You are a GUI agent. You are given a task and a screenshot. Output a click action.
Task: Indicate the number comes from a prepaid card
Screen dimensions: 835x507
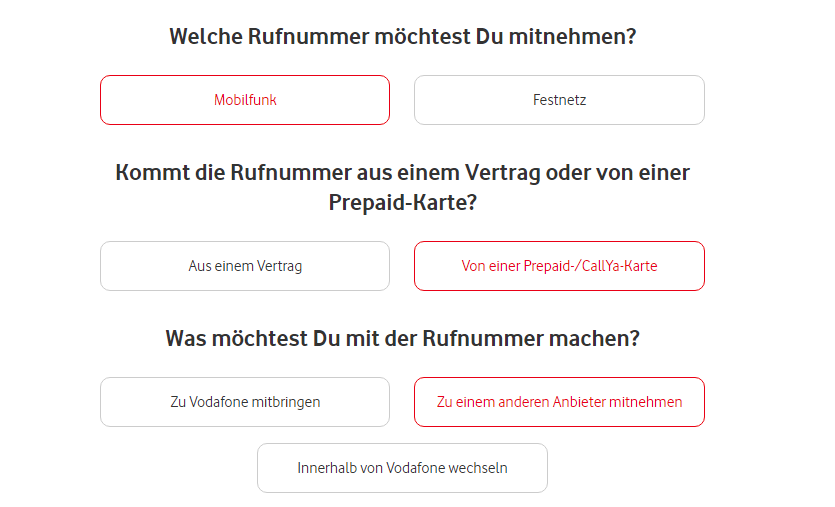[559, 266]
